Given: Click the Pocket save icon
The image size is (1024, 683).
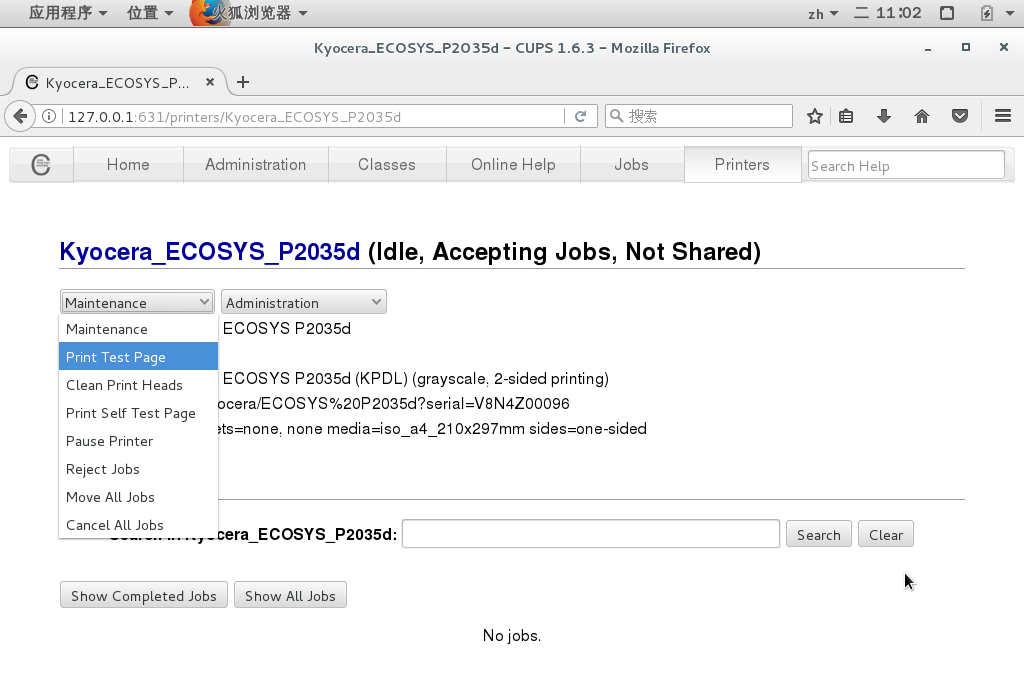Looking at the screenshot, I should tap(960, 116).
